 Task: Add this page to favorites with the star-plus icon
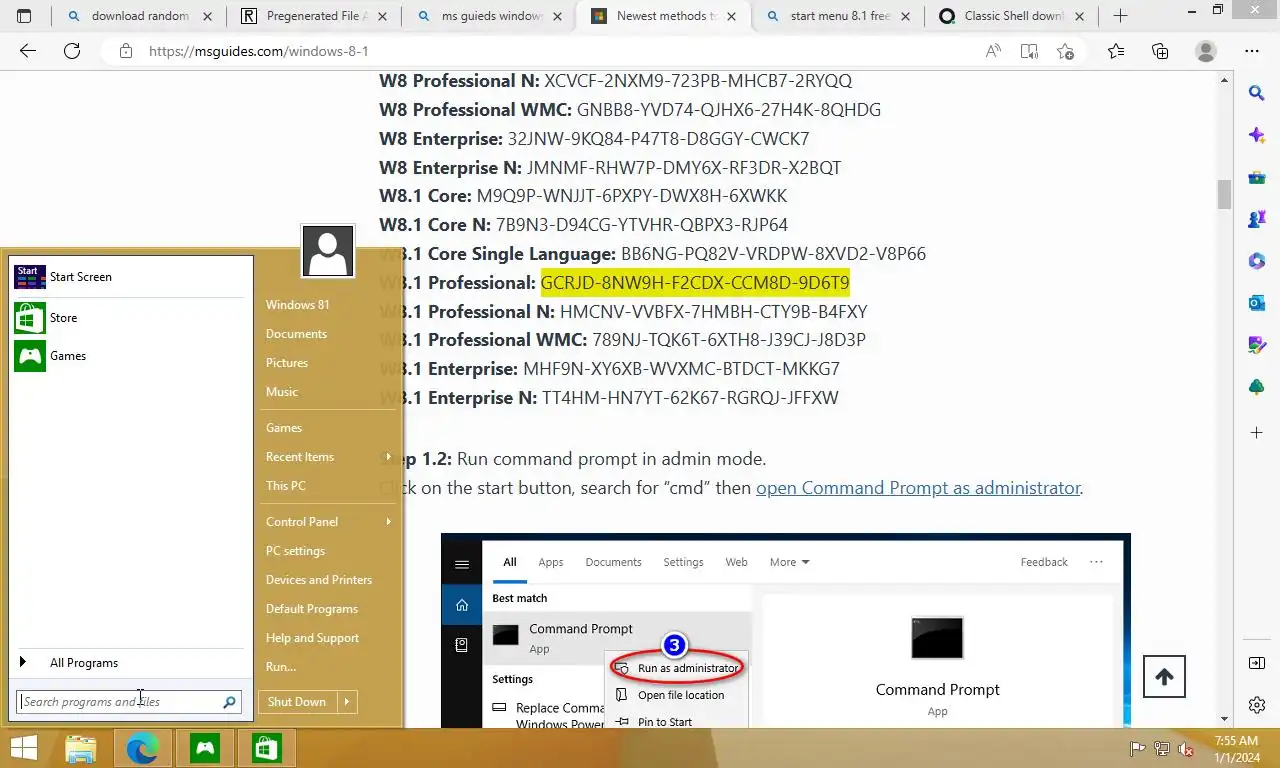(1065, 51)
